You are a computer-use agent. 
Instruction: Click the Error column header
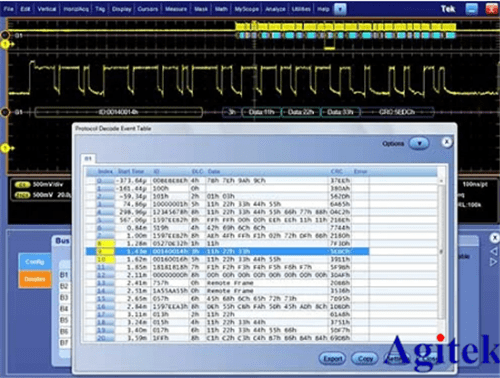(x=360, y=172)
